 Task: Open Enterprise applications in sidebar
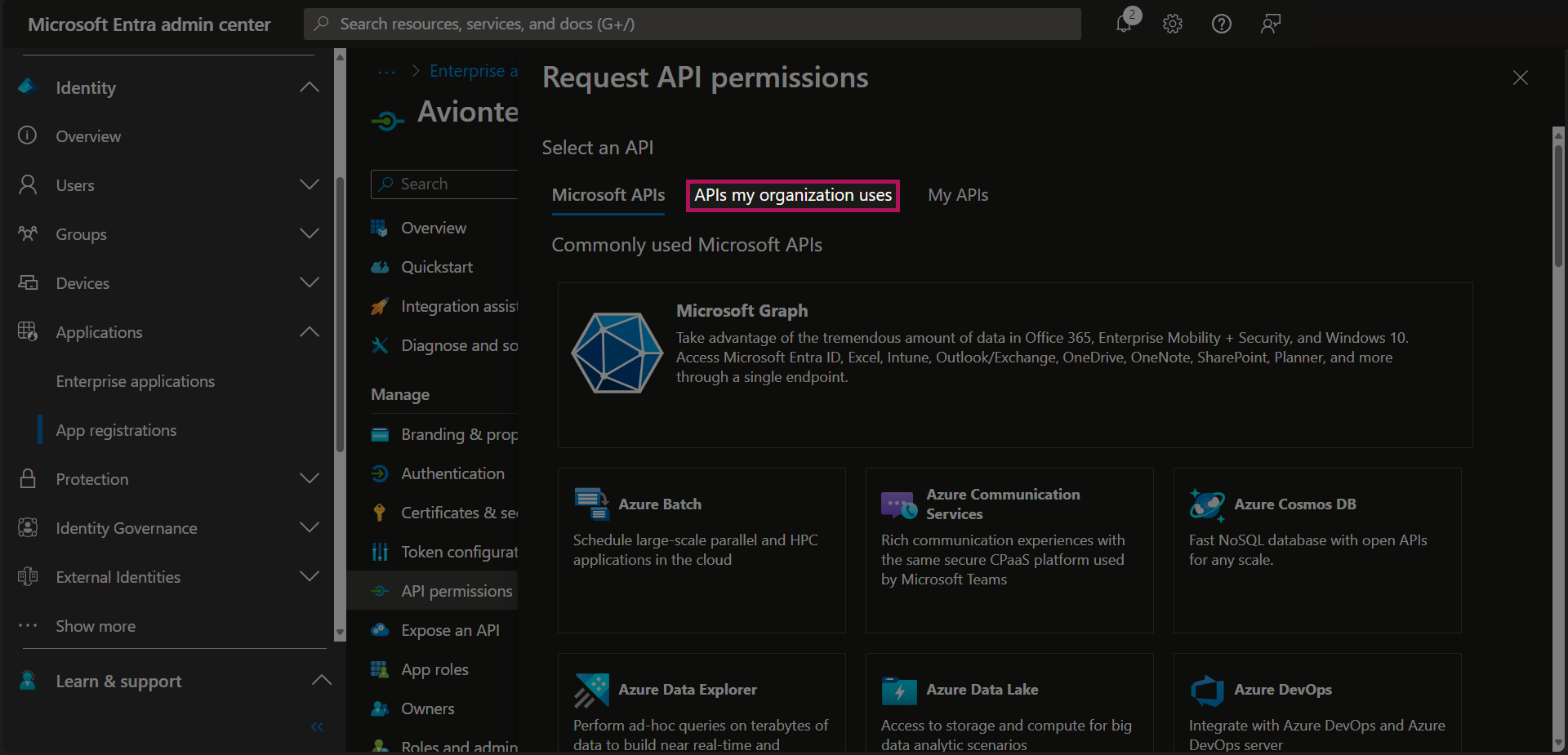tap(136, 381)
